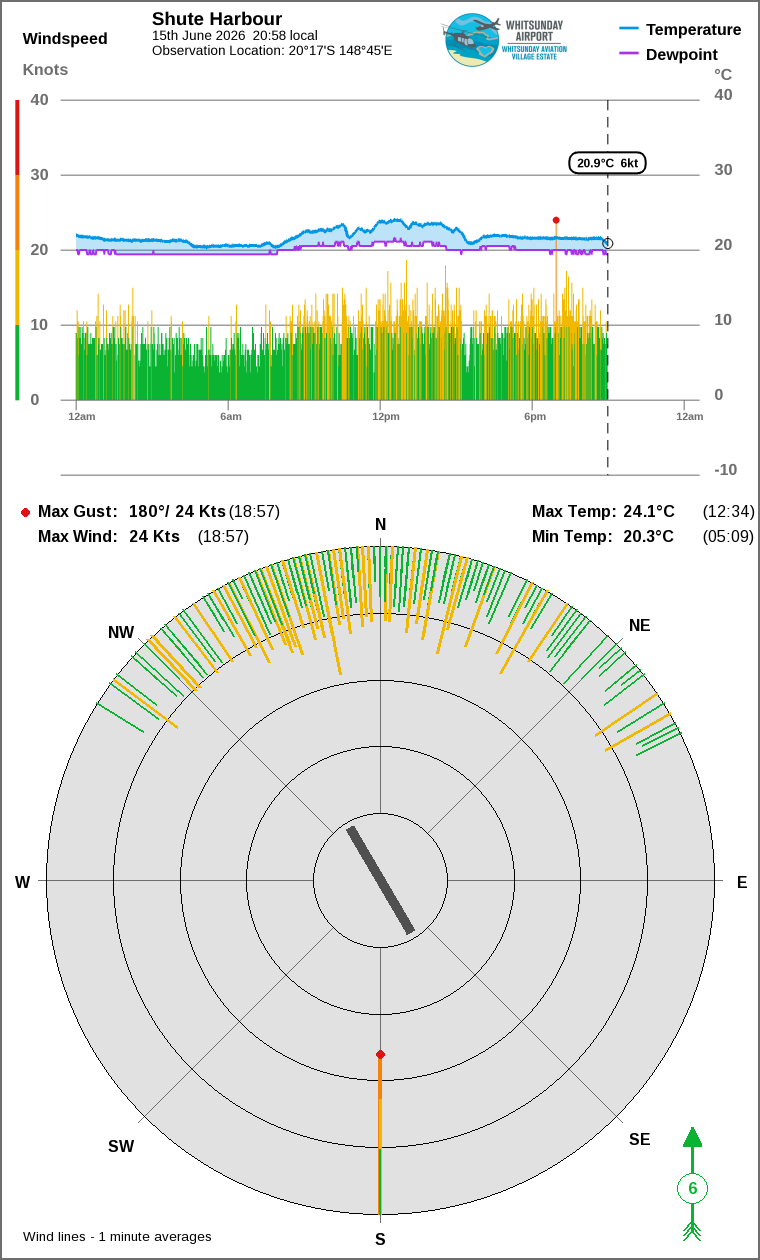Click the W compass label
The height and width of the screenshot is (1260, 760).
pos(22,882)
